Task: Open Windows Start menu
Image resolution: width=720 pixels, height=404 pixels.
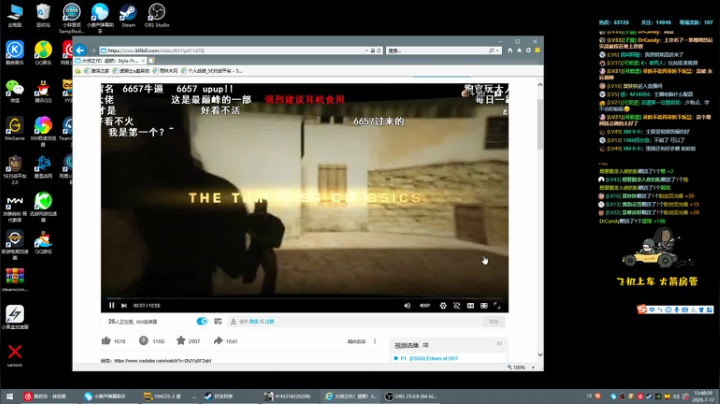Action: 9,396
